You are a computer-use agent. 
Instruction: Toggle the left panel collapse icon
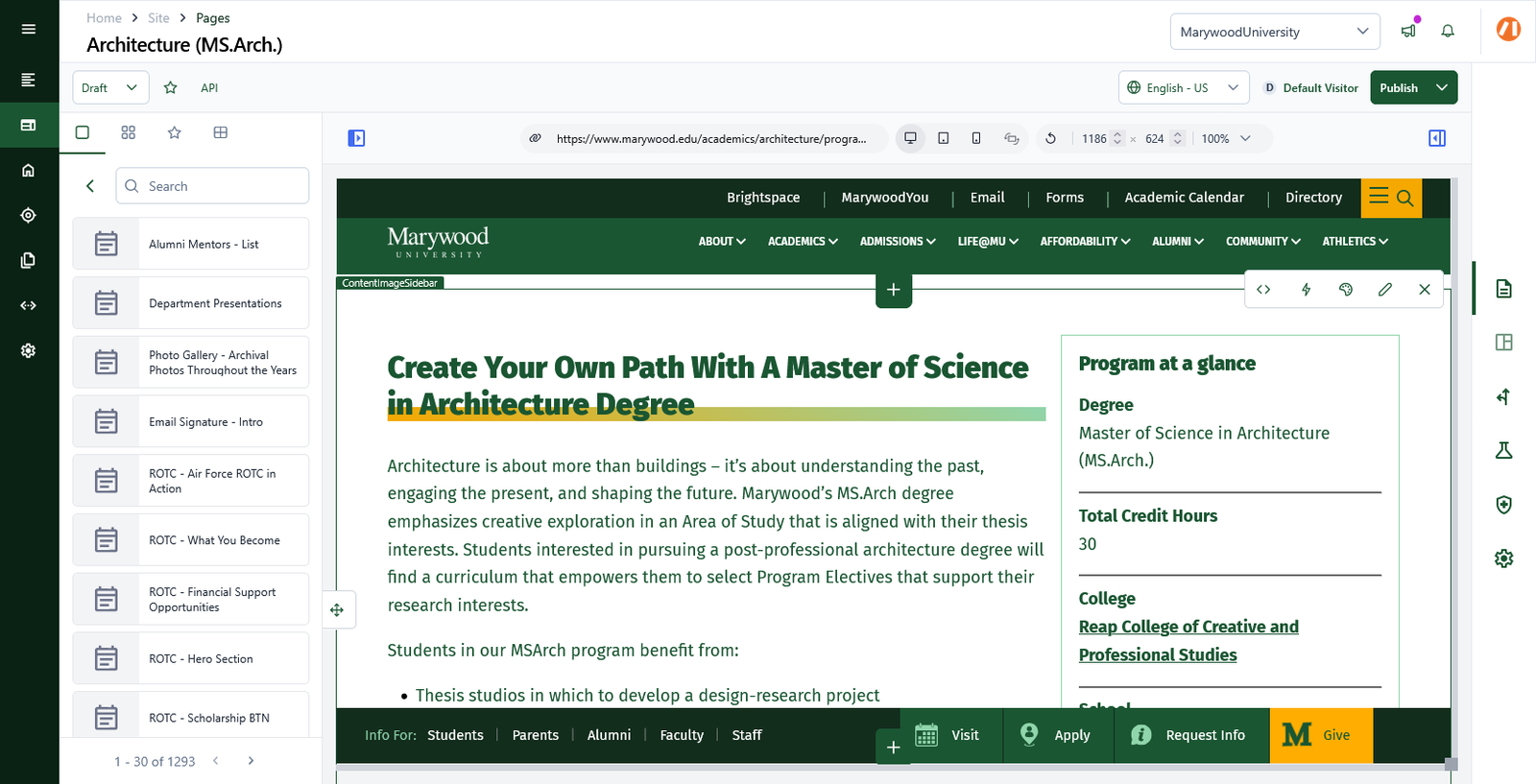click(x=356, y=138)
